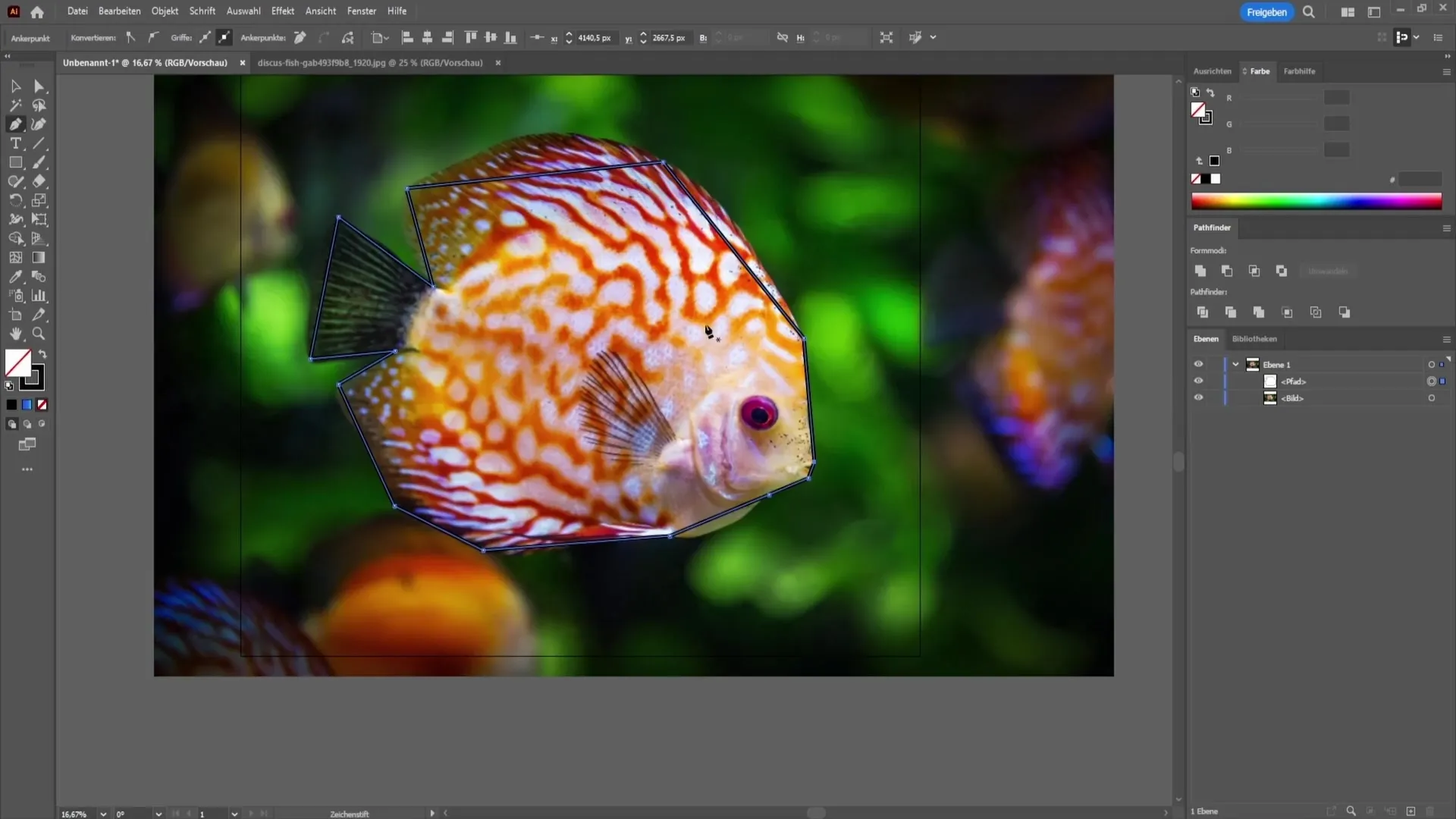Open the Datei menu
1456x819 pixels.
(x=77, y=11)
